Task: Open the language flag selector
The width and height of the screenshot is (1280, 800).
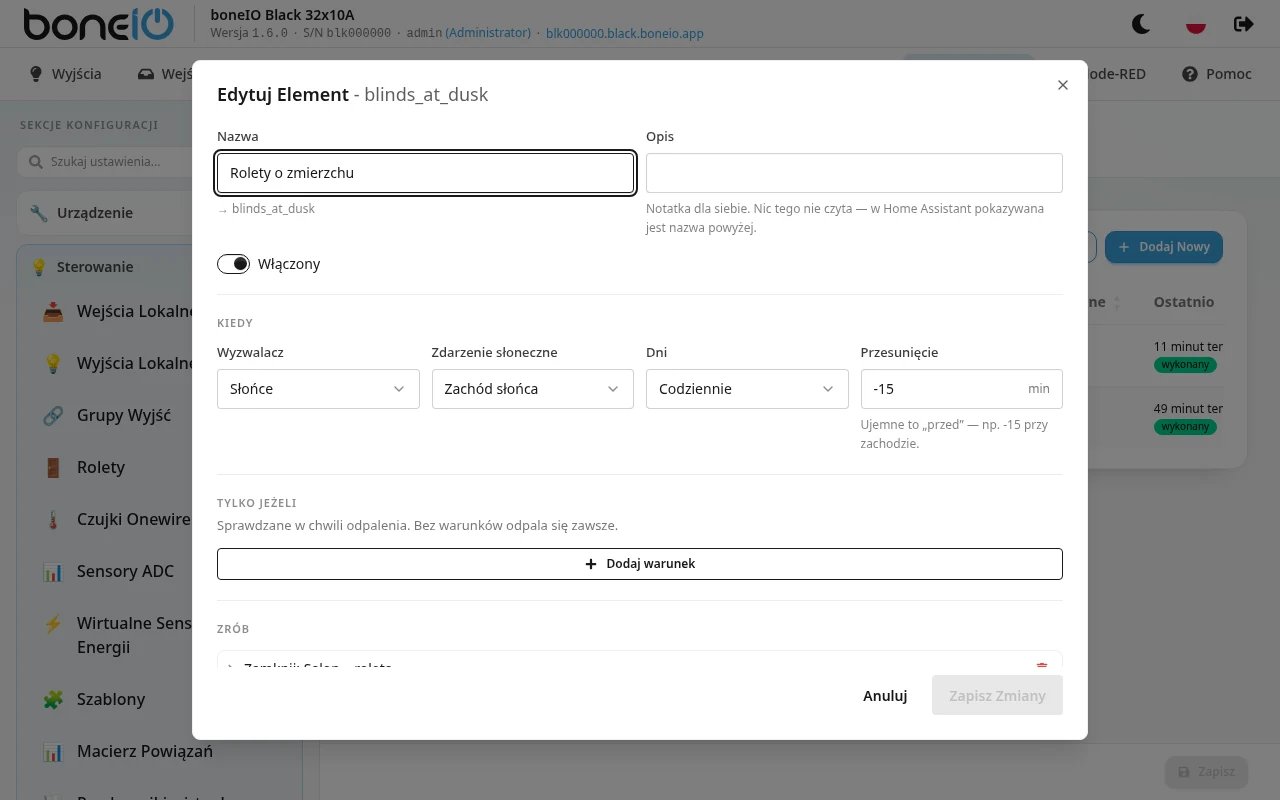Action: (1195, 24)
